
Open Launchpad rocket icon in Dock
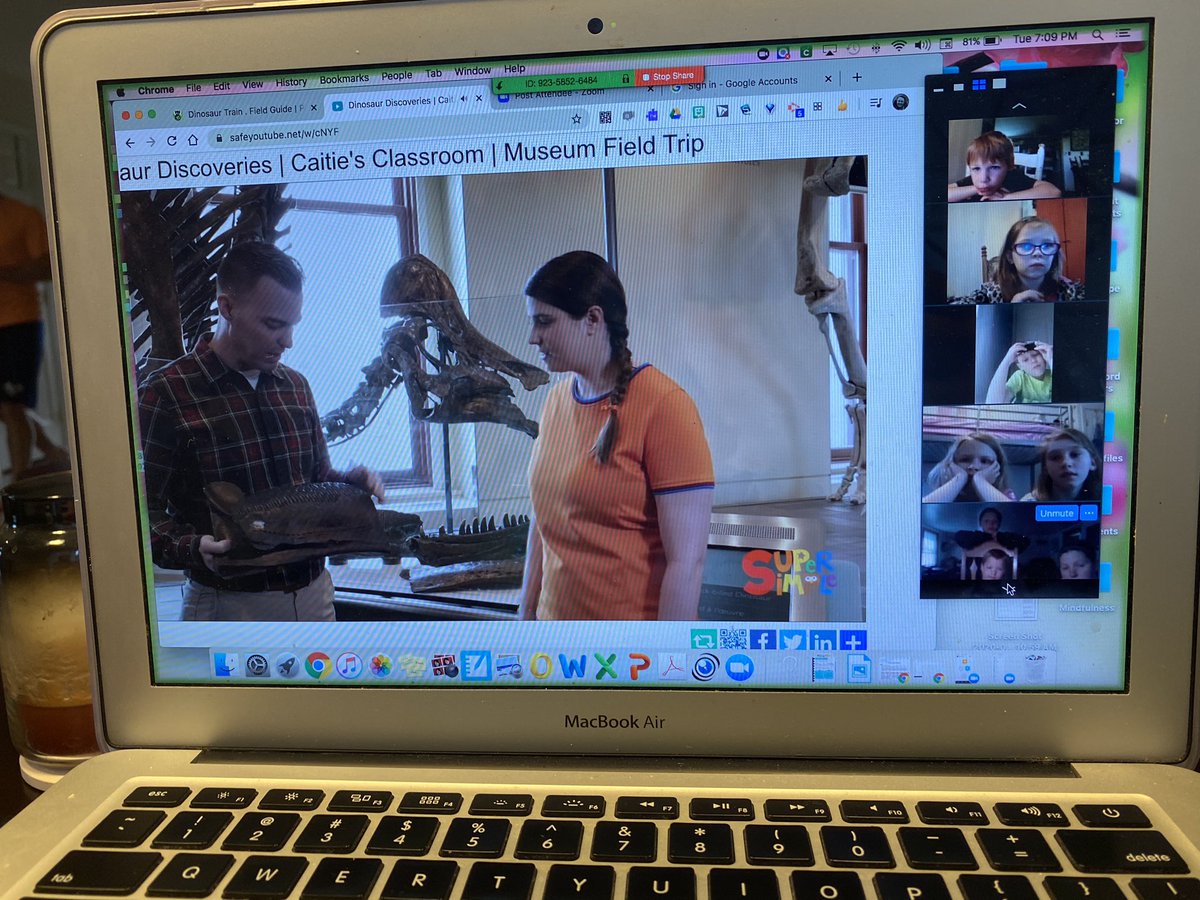[287, 665]
